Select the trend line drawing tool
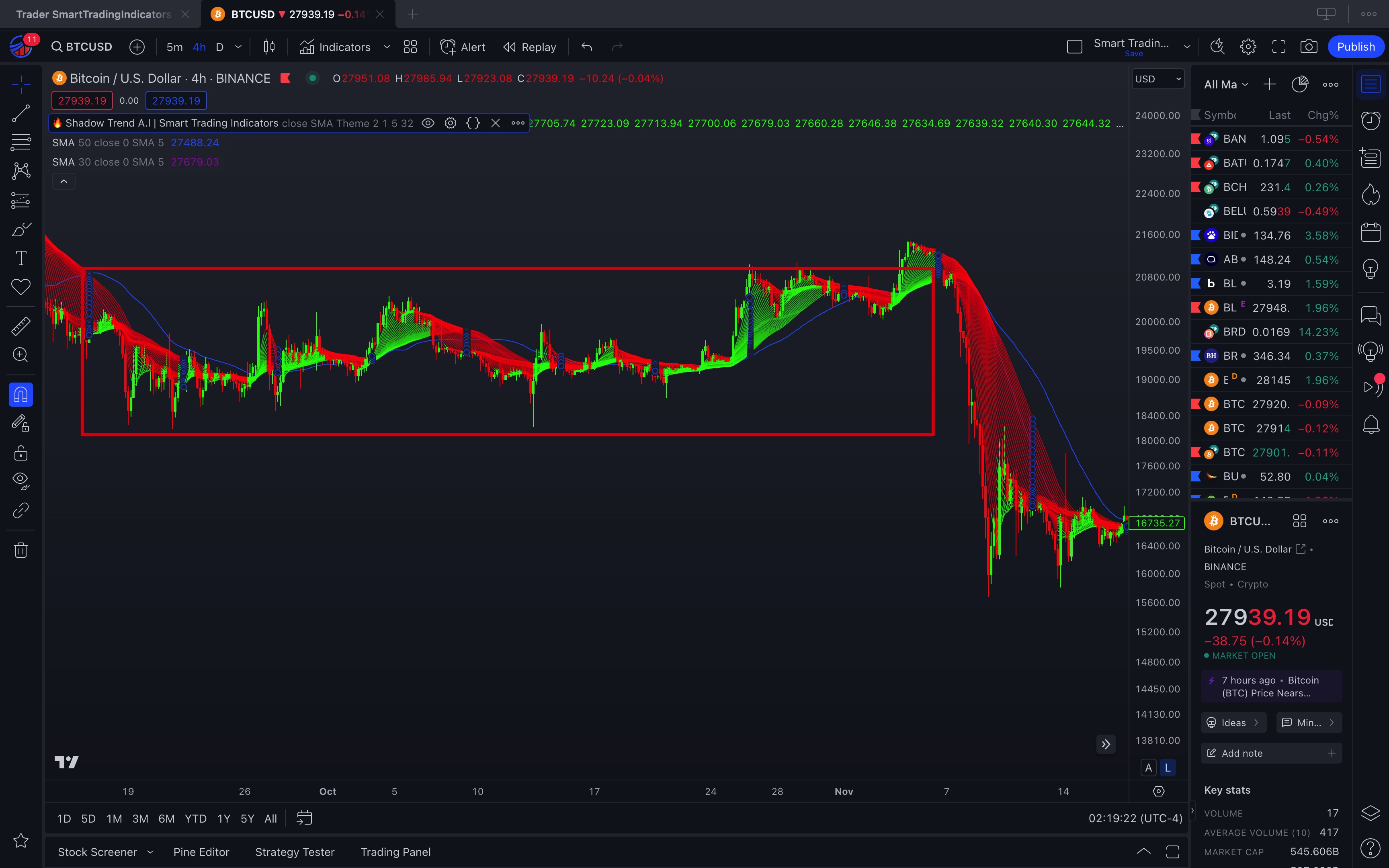This screenshot has height=868, width=1389. point(20,114)
